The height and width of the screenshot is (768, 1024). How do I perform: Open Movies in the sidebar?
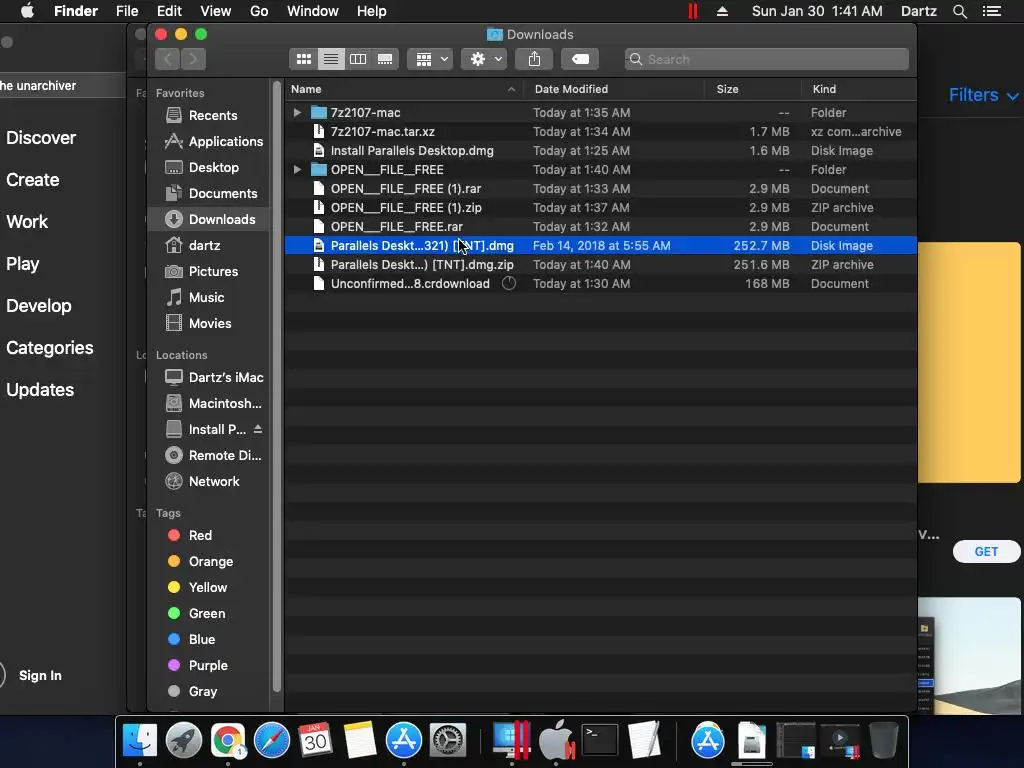(x=209, y=324)
